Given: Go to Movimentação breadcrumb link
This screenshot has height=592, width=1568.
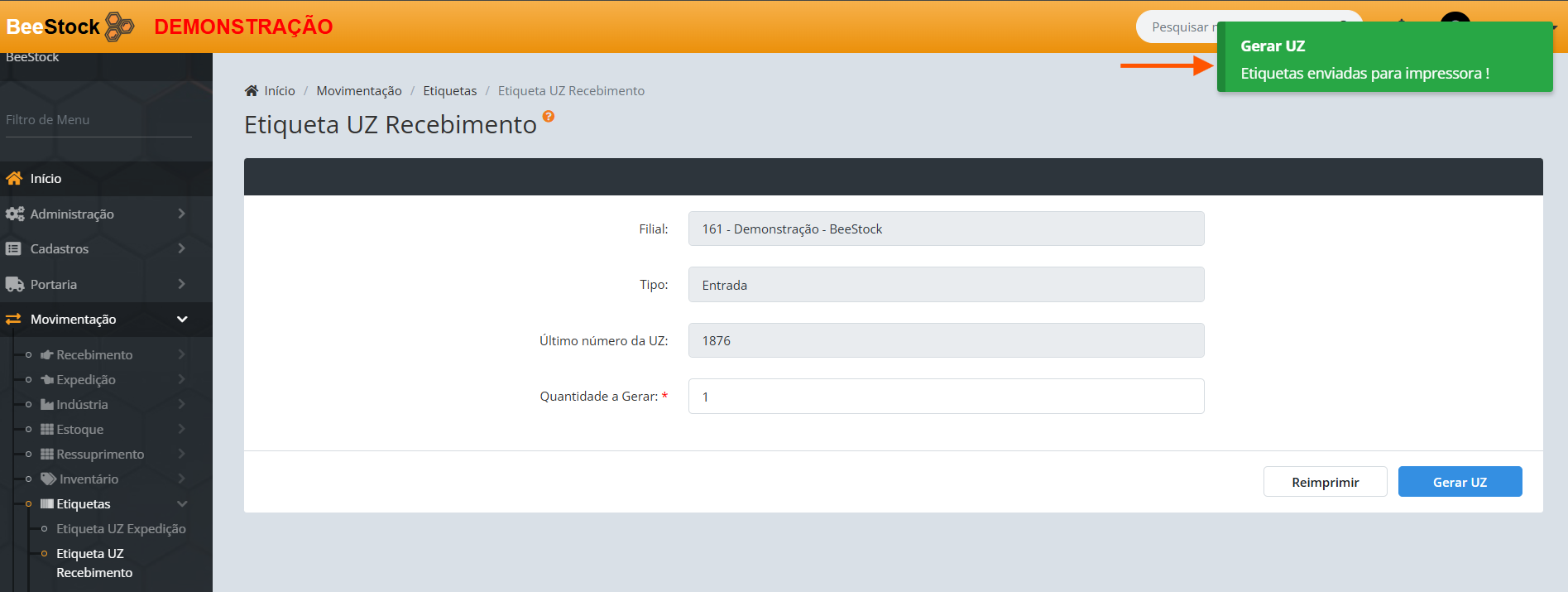Looking at the screenshot, I should (359, 91).
